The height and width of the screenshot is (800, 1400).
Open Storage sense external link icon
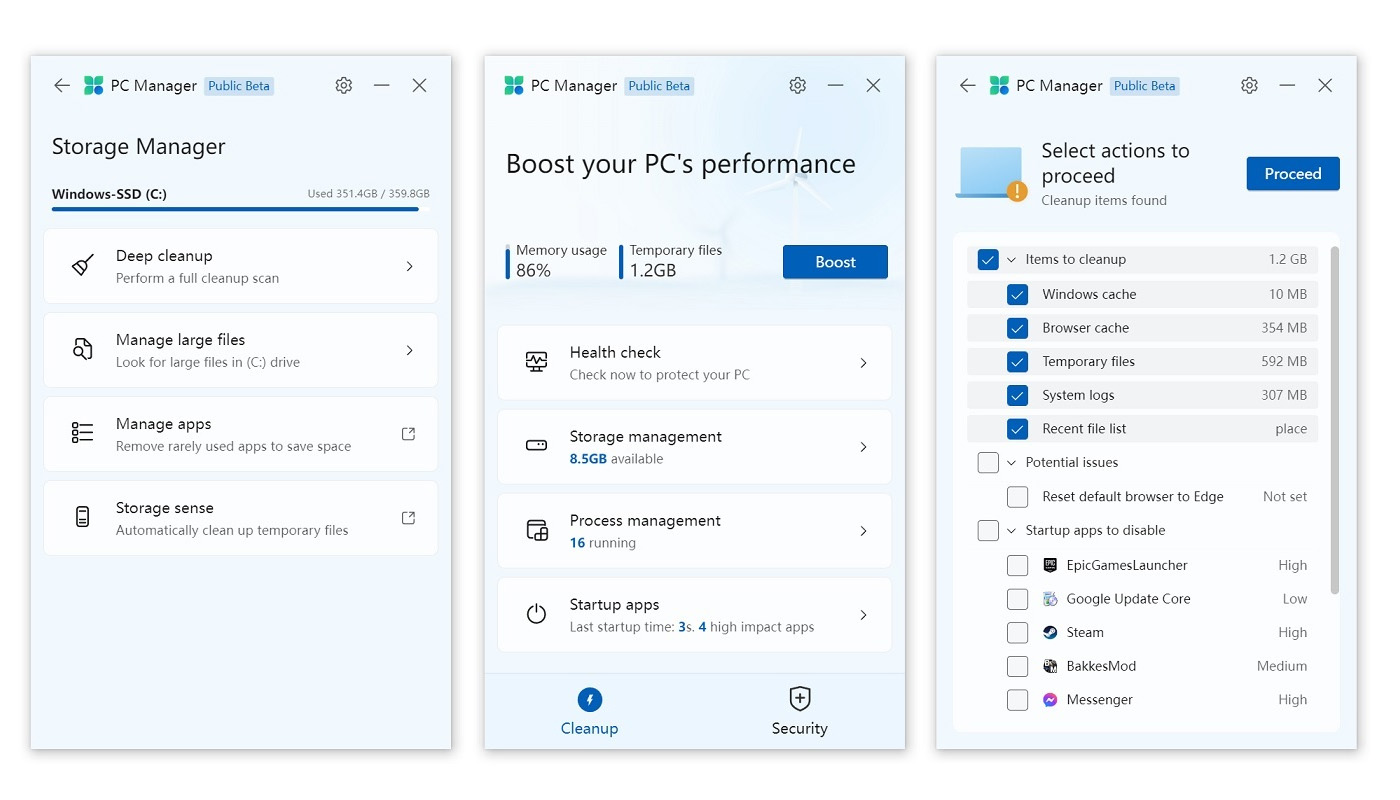point(408,517)
